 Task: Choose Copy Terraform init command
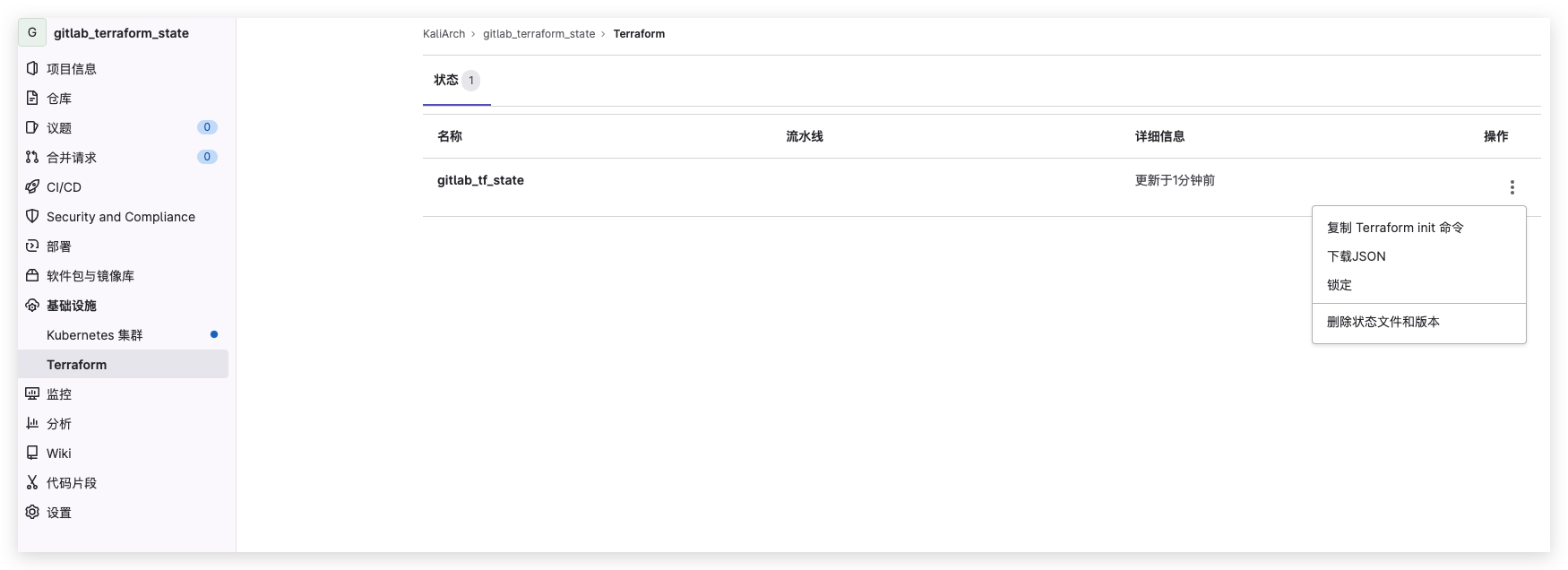(1394, 228)
